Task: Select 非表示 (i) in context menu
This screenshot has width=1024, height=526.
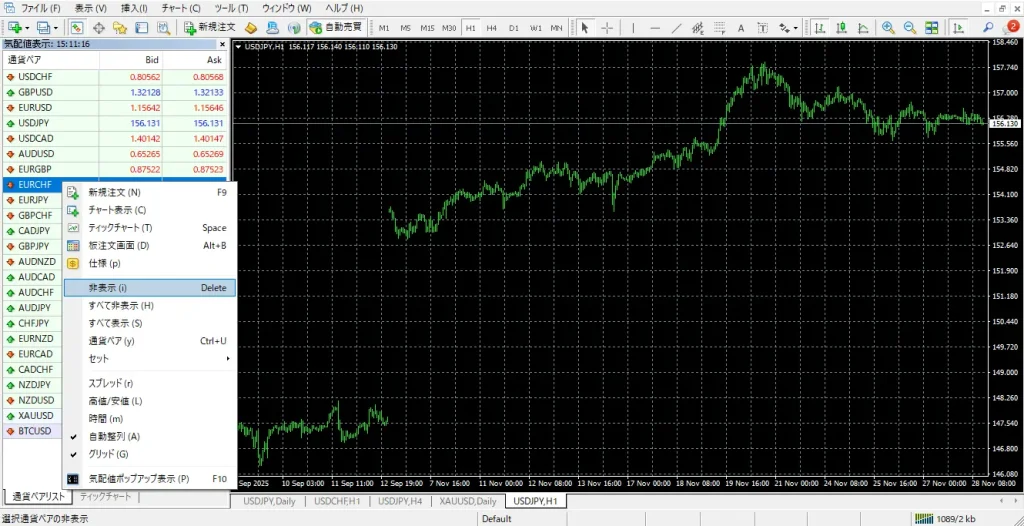Action: 150,288
